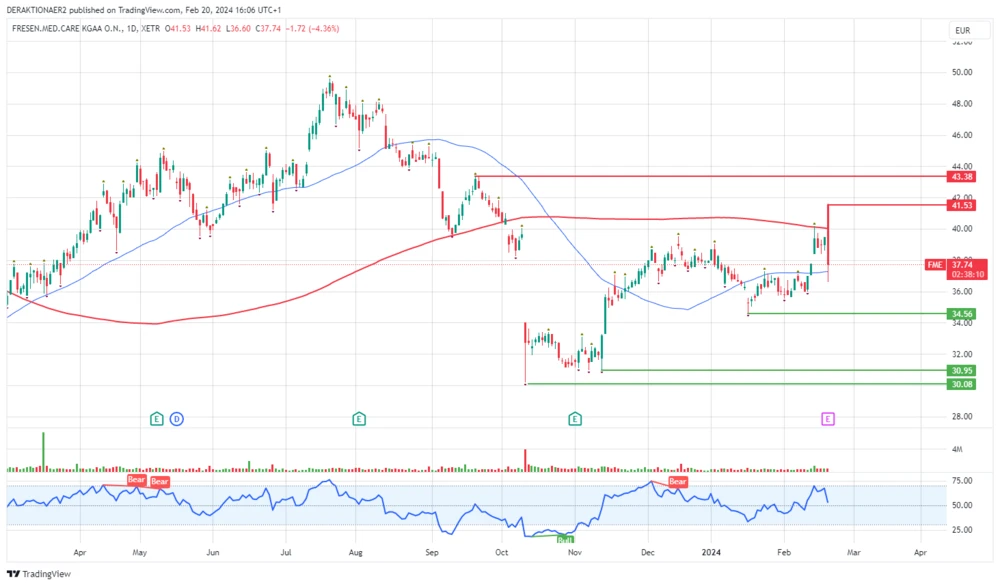This screenshot has height=586, width=1000.
Task: Click the first Bear label near May
Action: [x=136, y=481]
